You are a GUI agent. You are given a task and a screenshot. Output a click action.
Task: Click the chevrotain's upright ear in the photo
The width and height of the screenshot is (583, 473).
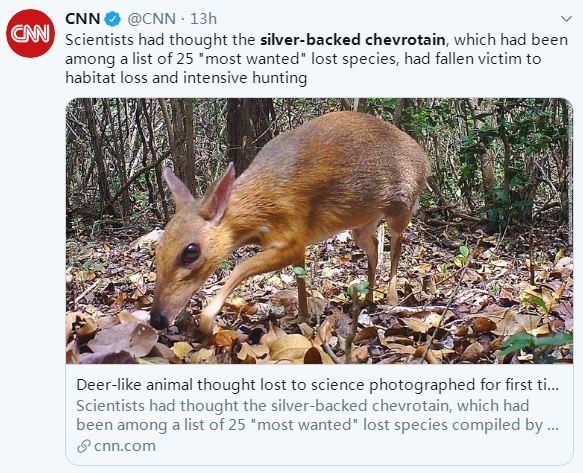pyautogui.click(x=218, y=193)
